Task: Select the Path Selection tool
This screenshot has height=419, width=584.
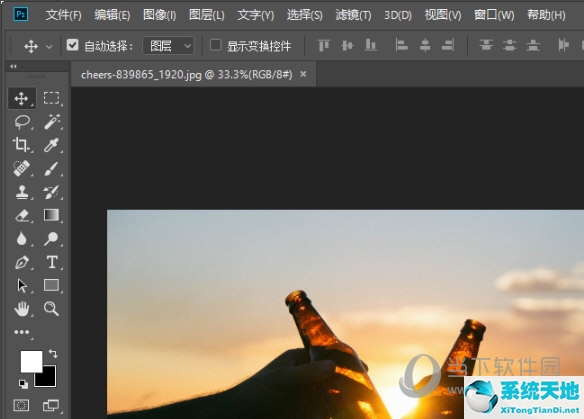Action: point(22,286)
